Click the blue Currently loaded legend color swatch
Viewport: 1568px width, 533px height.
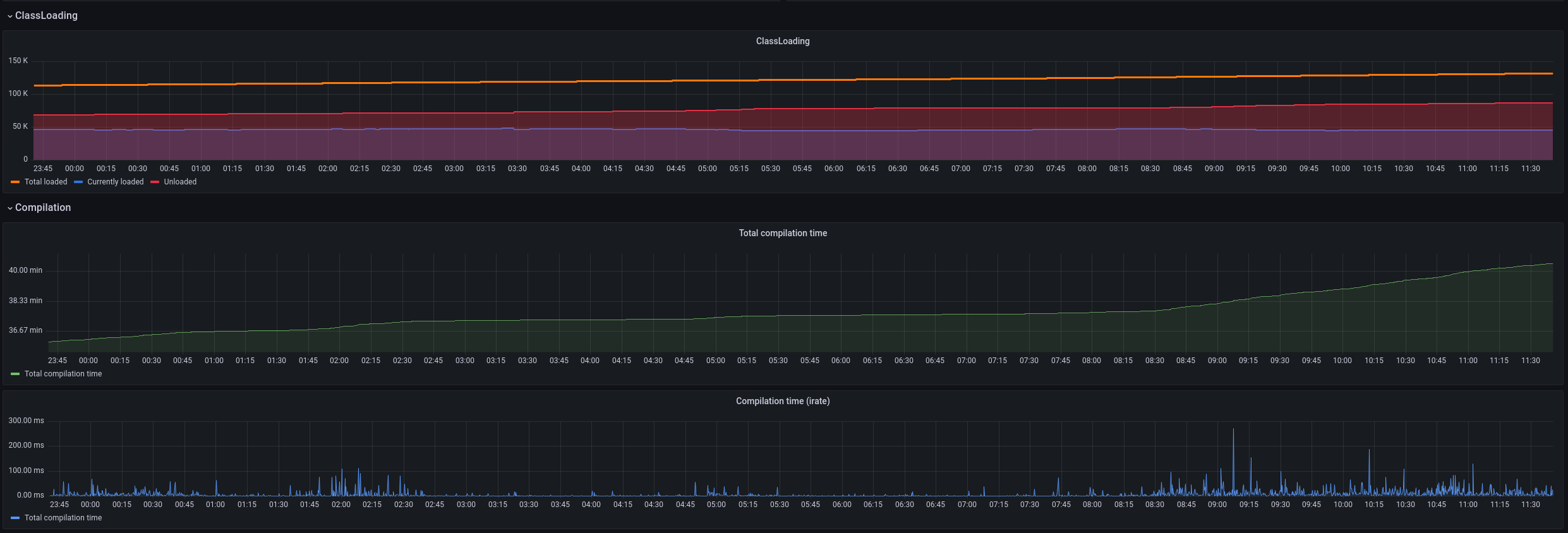pos(78,182)
